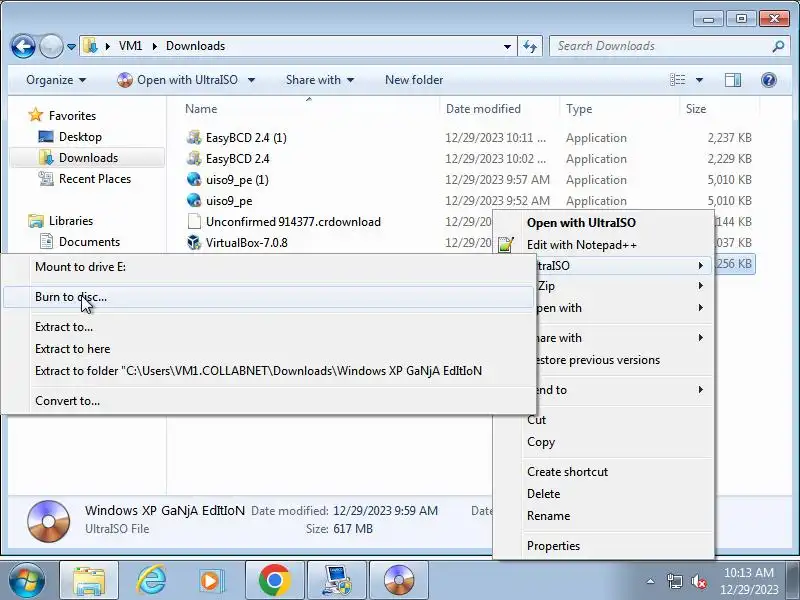Click the VirtualBox-7.0.8 file icon

point(194,242)
